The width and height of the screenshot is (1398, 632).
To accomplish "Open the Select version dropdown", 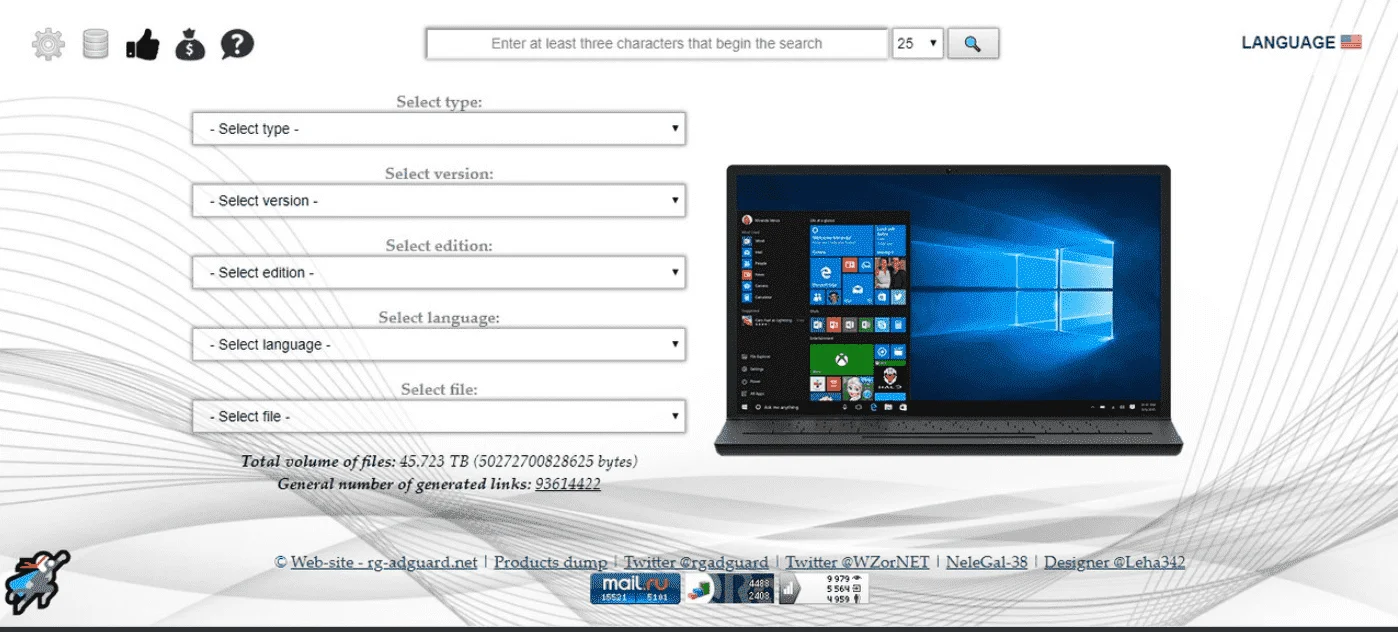I will pos(439,200).
